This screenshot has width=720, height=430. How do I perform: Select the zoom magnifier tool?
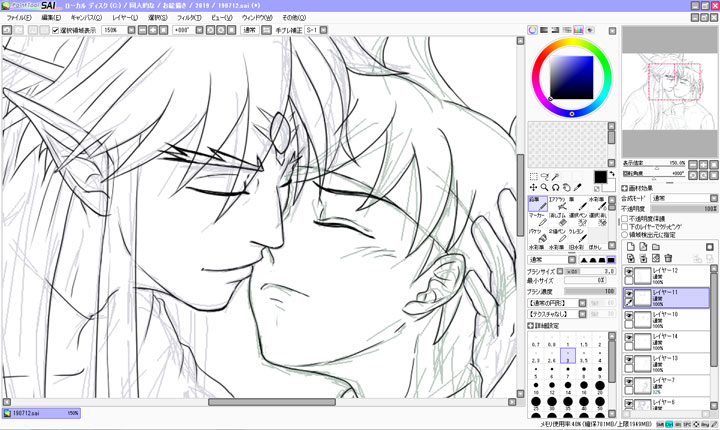[545, 187]
